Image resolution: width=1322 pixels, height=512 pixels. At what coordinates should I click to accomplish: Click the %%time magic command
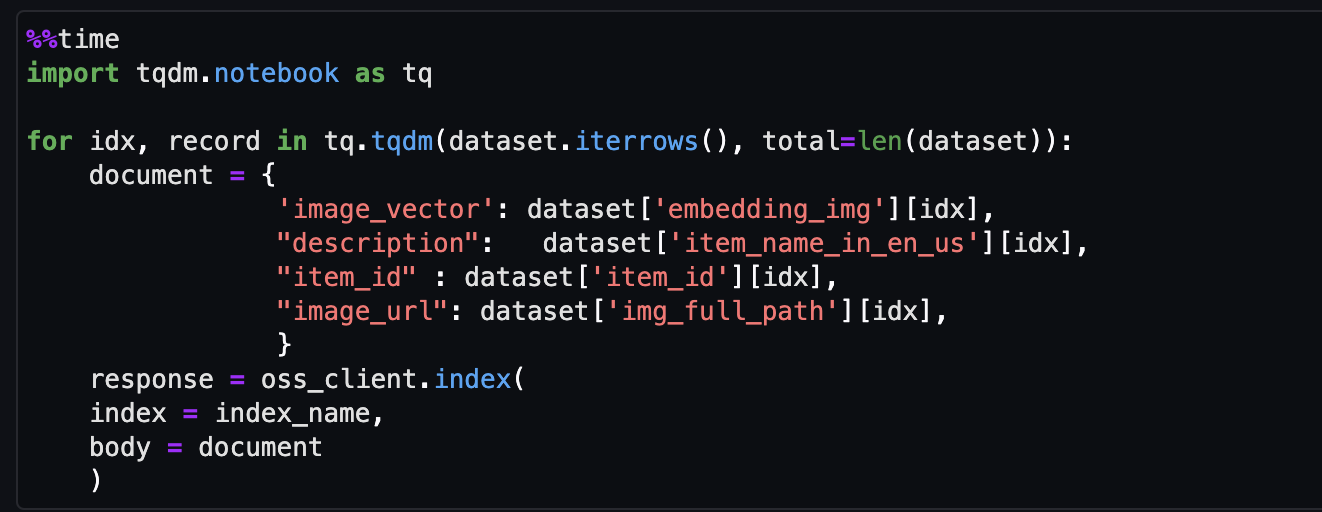(x=73, y=40)
